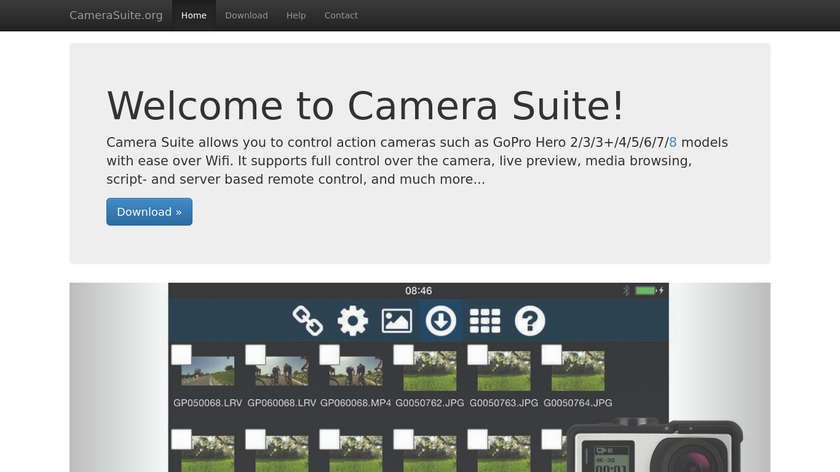This screenshot has height=472, width=840.
Task: Toggle the G0050764.JPG checkbox
Action: [551, 355]
